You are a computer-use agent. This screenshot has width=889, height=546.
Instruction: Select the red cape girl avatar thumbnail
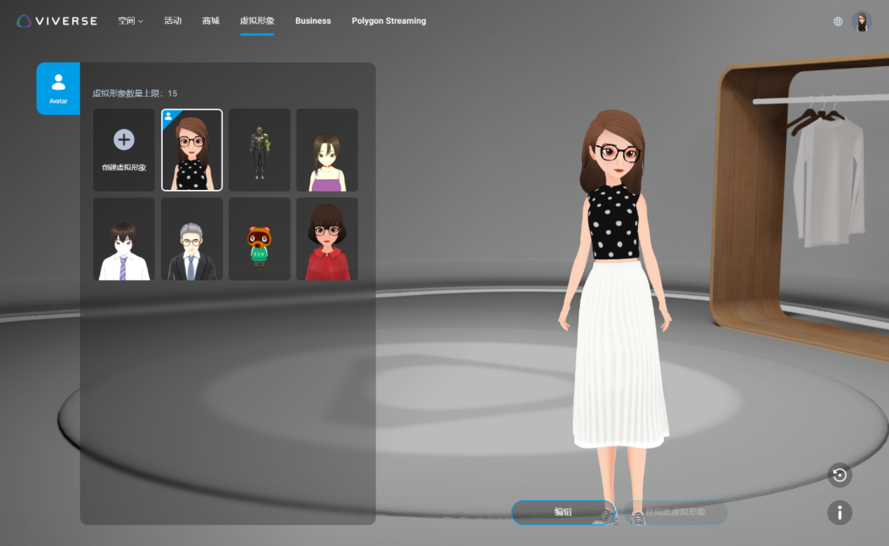click(x=327, y=239)
